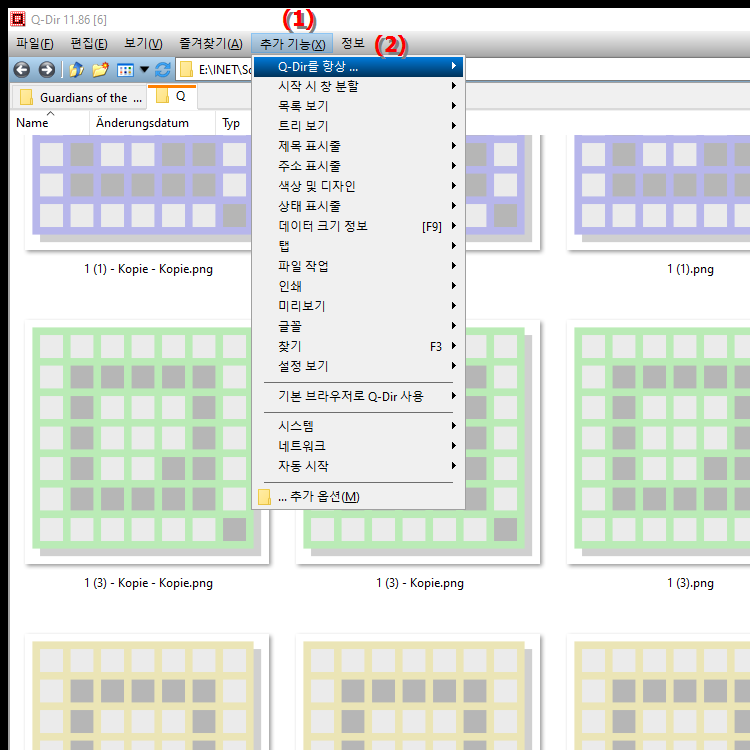The image size is (750, 750).
Task: Open the 시스템 submenu
Action: [x=358, y=426]
